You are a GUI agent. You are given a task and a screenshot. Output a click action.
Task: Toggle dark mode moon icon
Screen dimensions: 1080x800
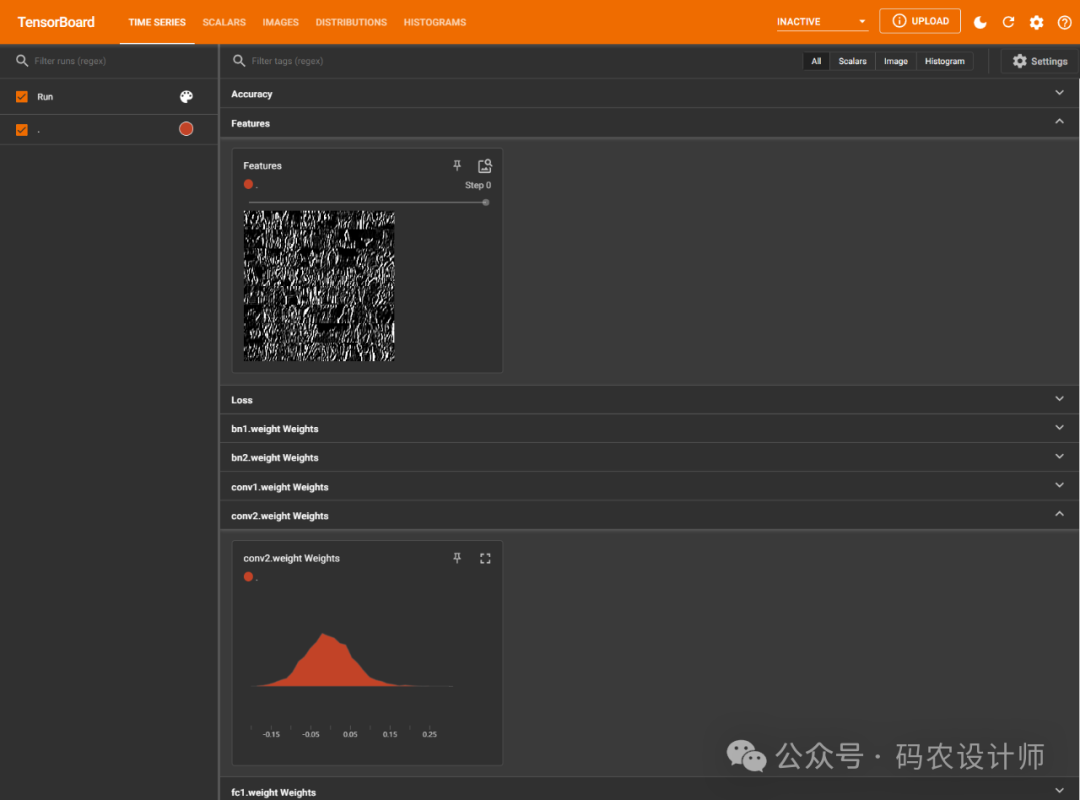point(980,22)
